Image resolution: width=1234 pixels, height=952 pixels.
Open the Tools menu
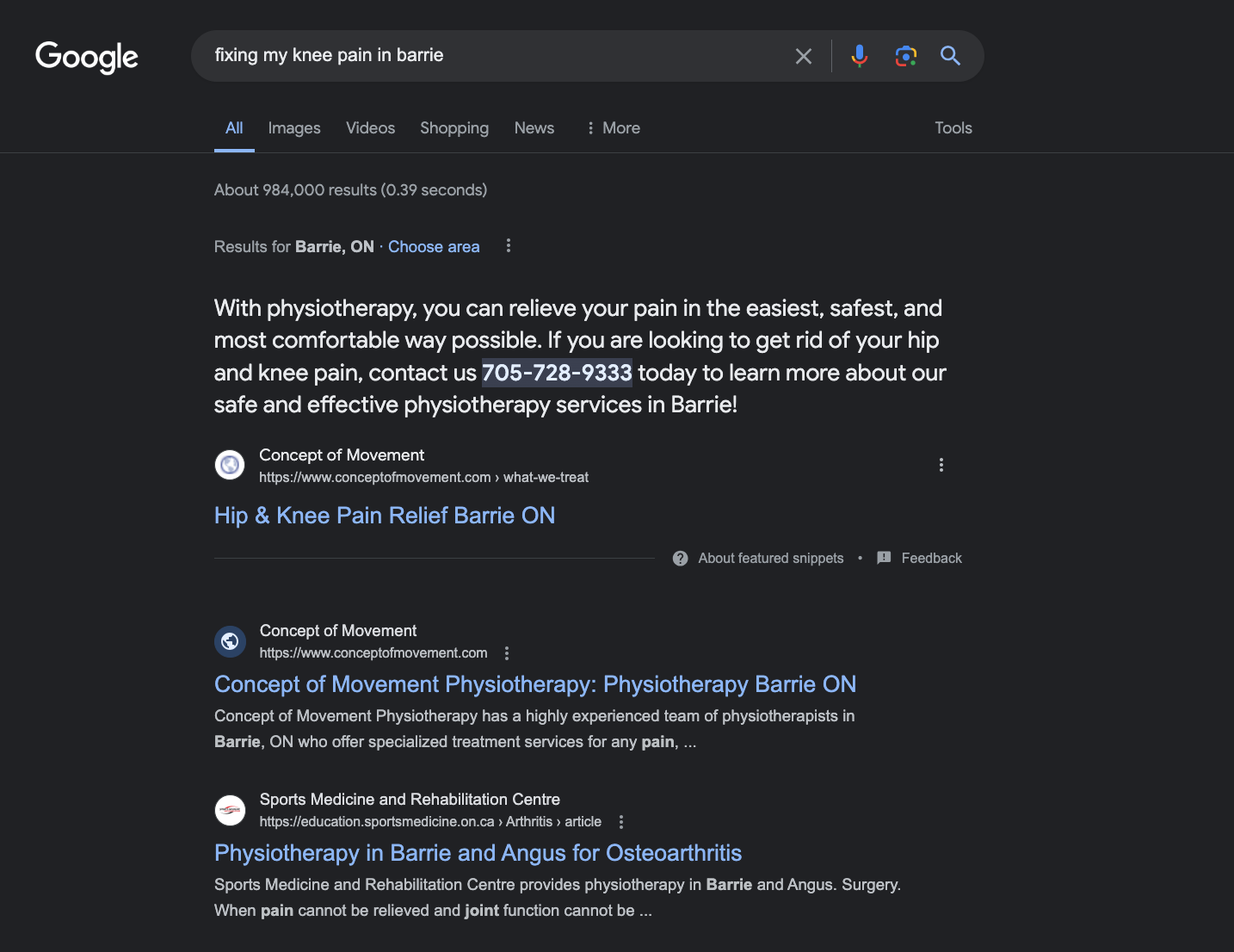click(953, 127)
